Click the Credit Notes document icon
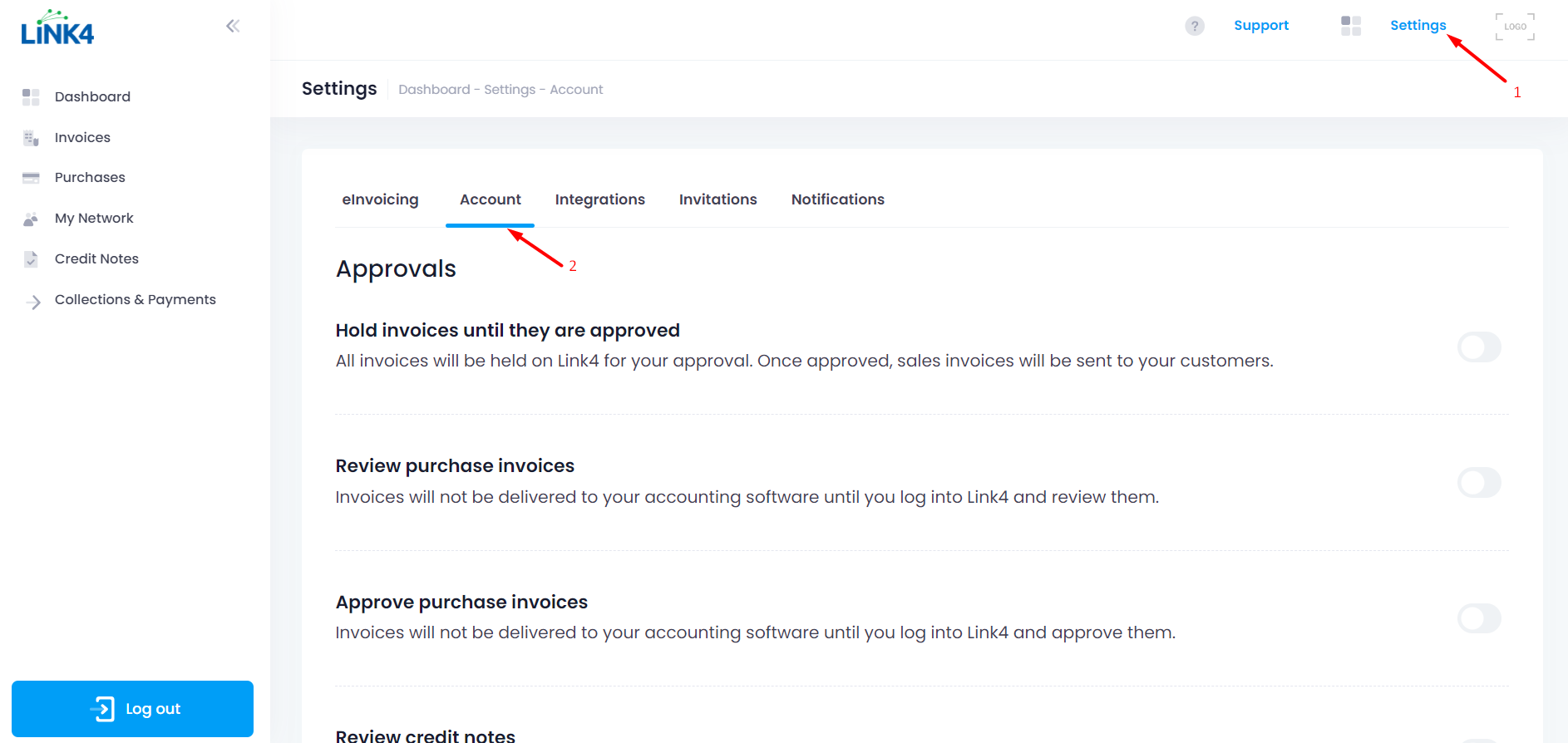Image resolution: width=1568 pixels, height=743 pixels. point(31,259)
